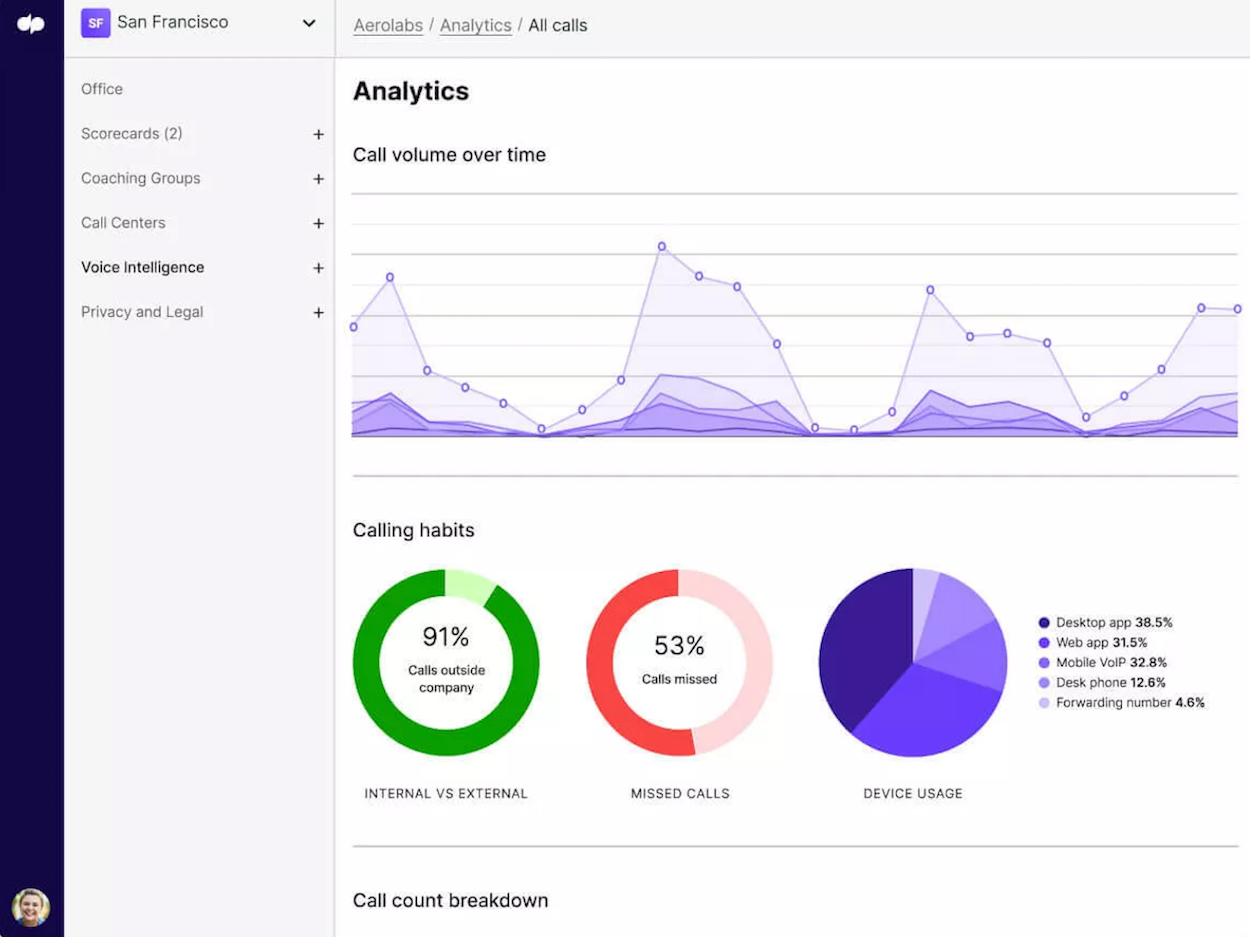
Task: Click highest peak point on call volume chart
Action: click(x=662, y=246)
